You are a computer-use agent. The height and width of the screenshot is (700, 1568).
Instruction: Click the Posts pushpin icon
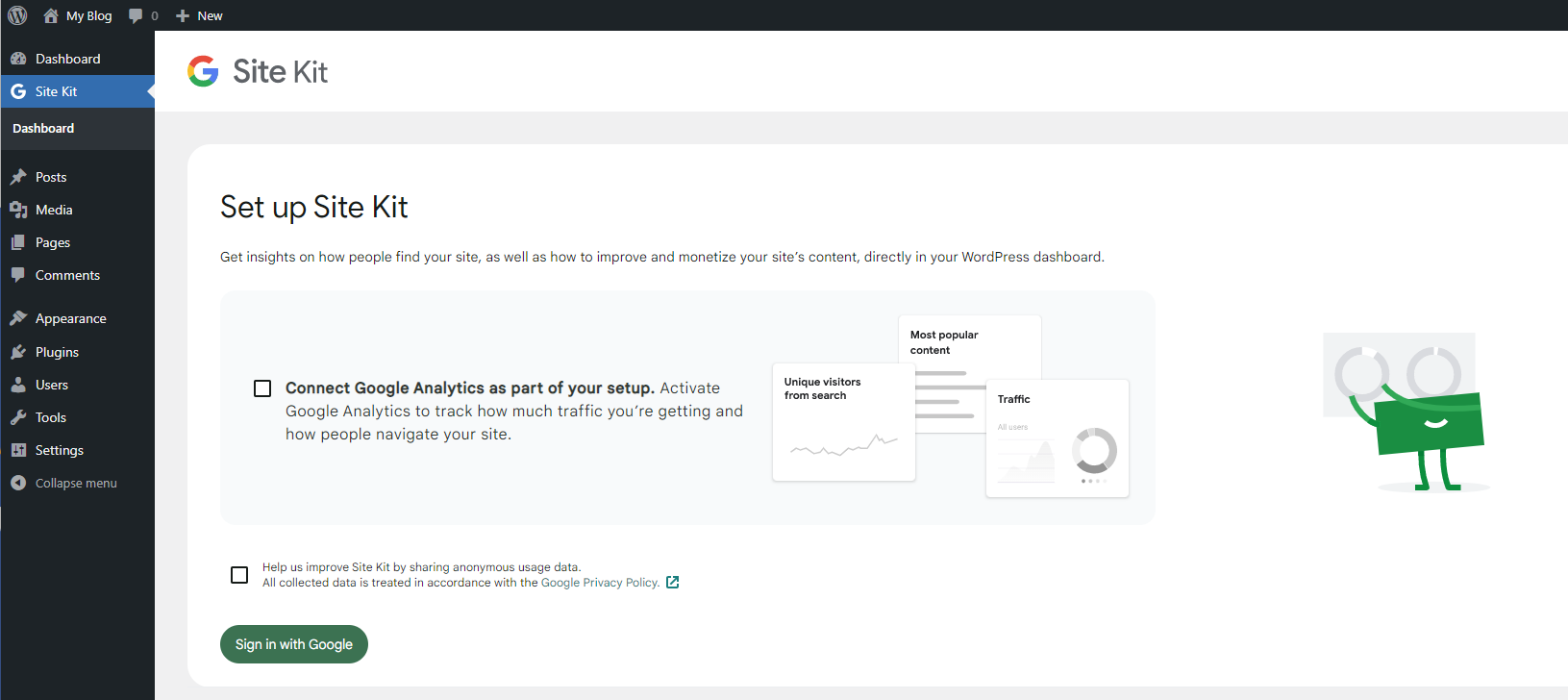[x=18, y=177]
